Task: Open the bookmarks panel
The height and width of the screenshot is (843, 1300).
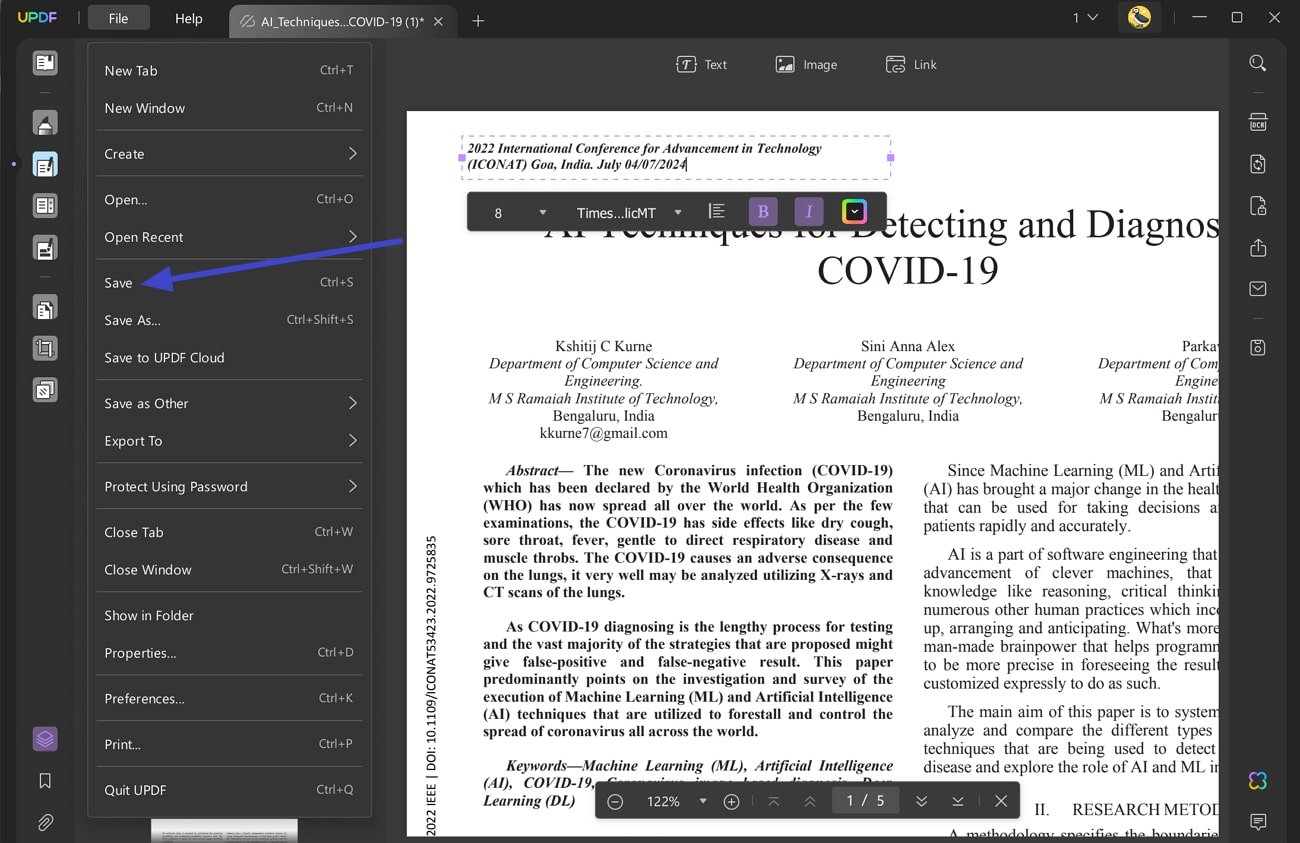Action: 44,780
